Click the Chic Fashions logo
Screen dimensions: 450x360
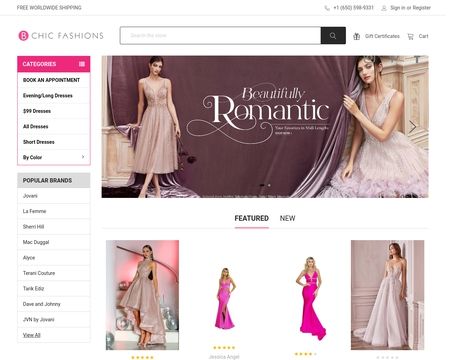pyautogui.click(x=61, y=36)
